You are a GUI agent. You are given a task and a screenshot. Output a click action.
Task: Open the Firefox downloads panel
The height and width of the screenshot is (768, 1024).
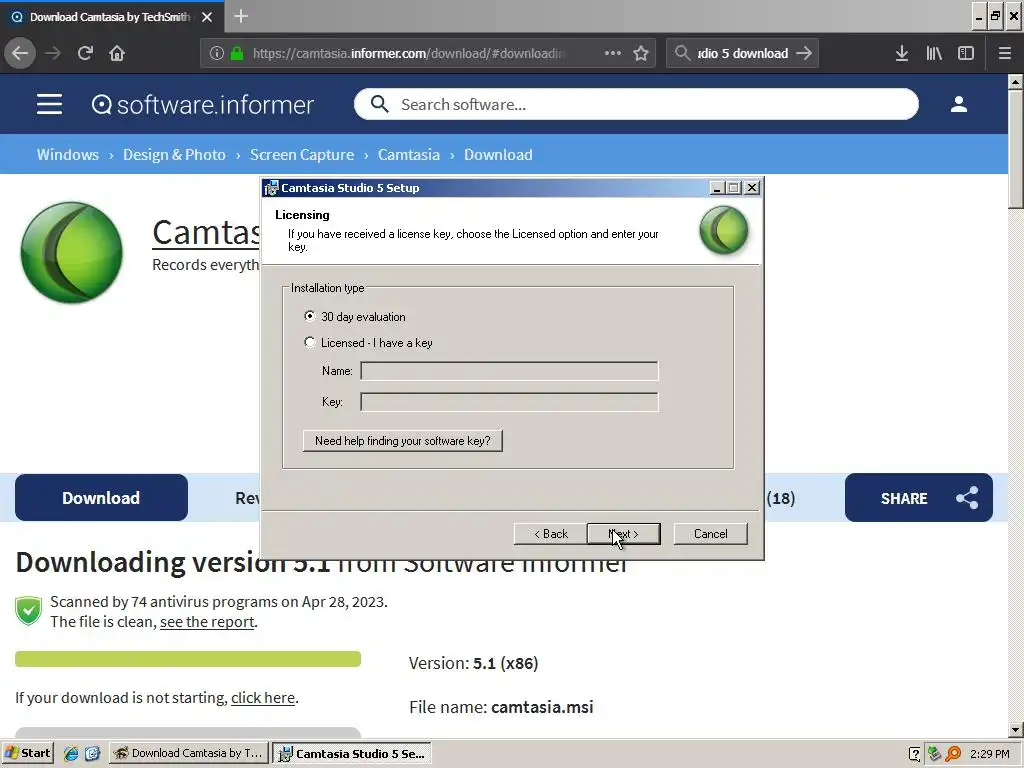[x=902, y=54]
